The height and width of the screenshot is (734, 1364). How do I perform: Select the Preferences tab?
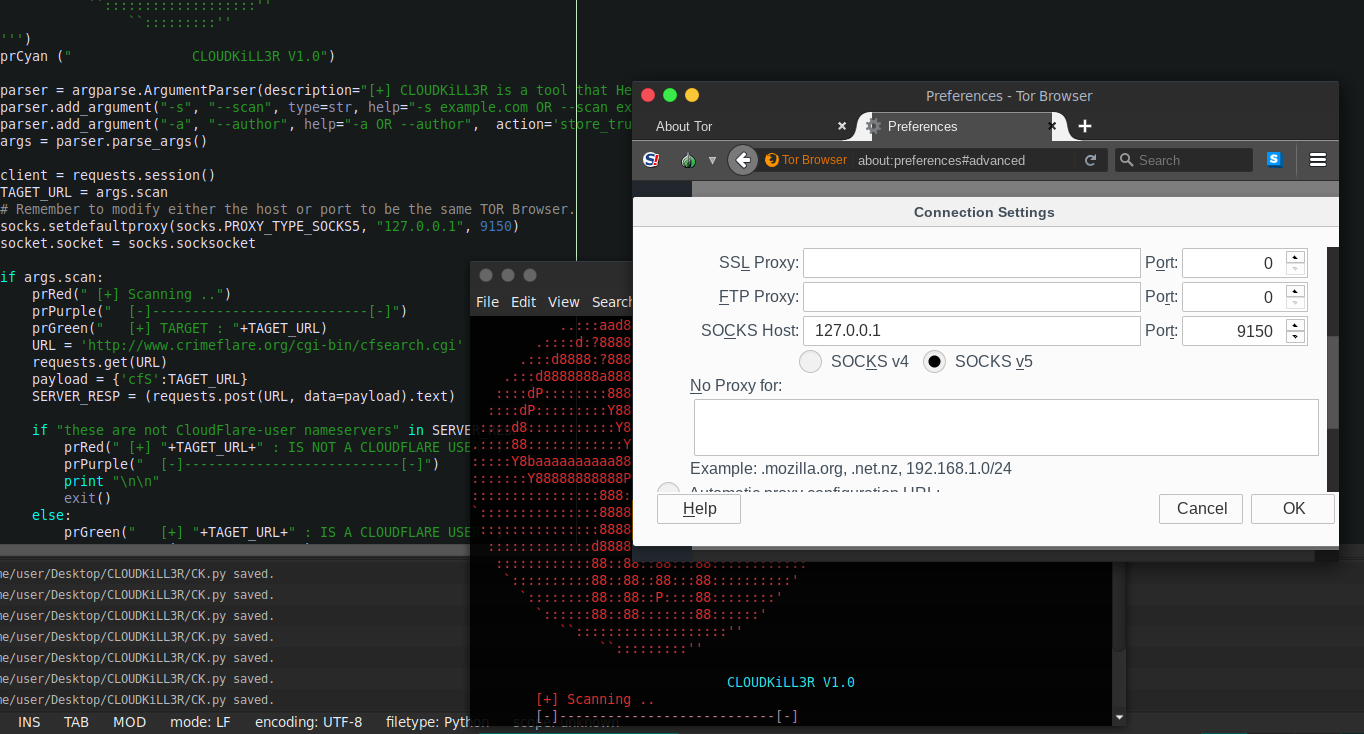pos(962,126)
